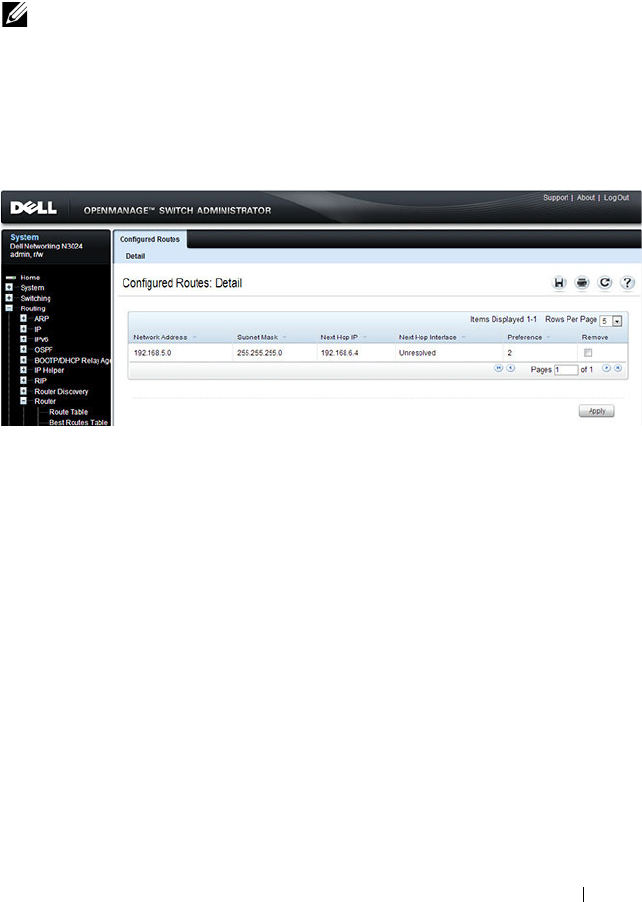Click the Remove column header
Screen dimensions: 642x902
tap(595, 337)
